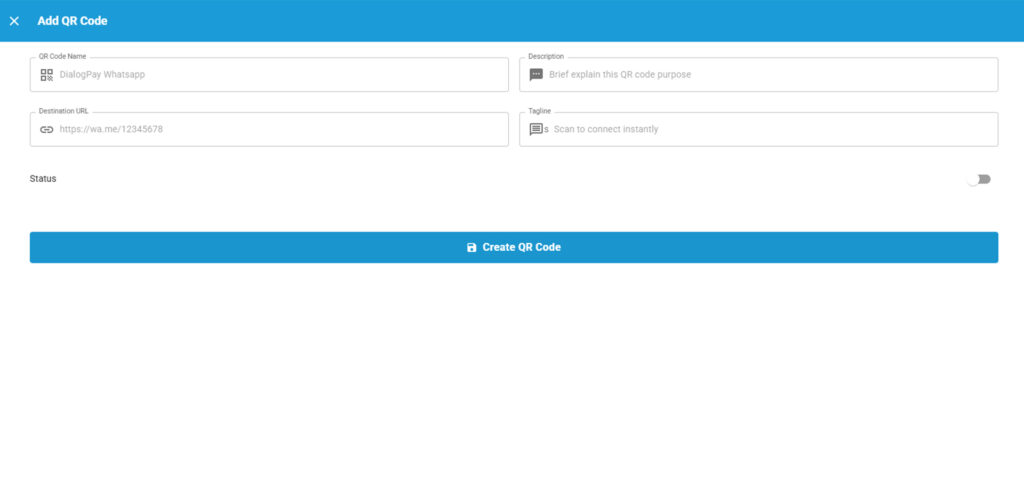Viewport: 1024px width, 480px height.
Task: Click the chain link icon in Destination URL
Action: (47, 129)
